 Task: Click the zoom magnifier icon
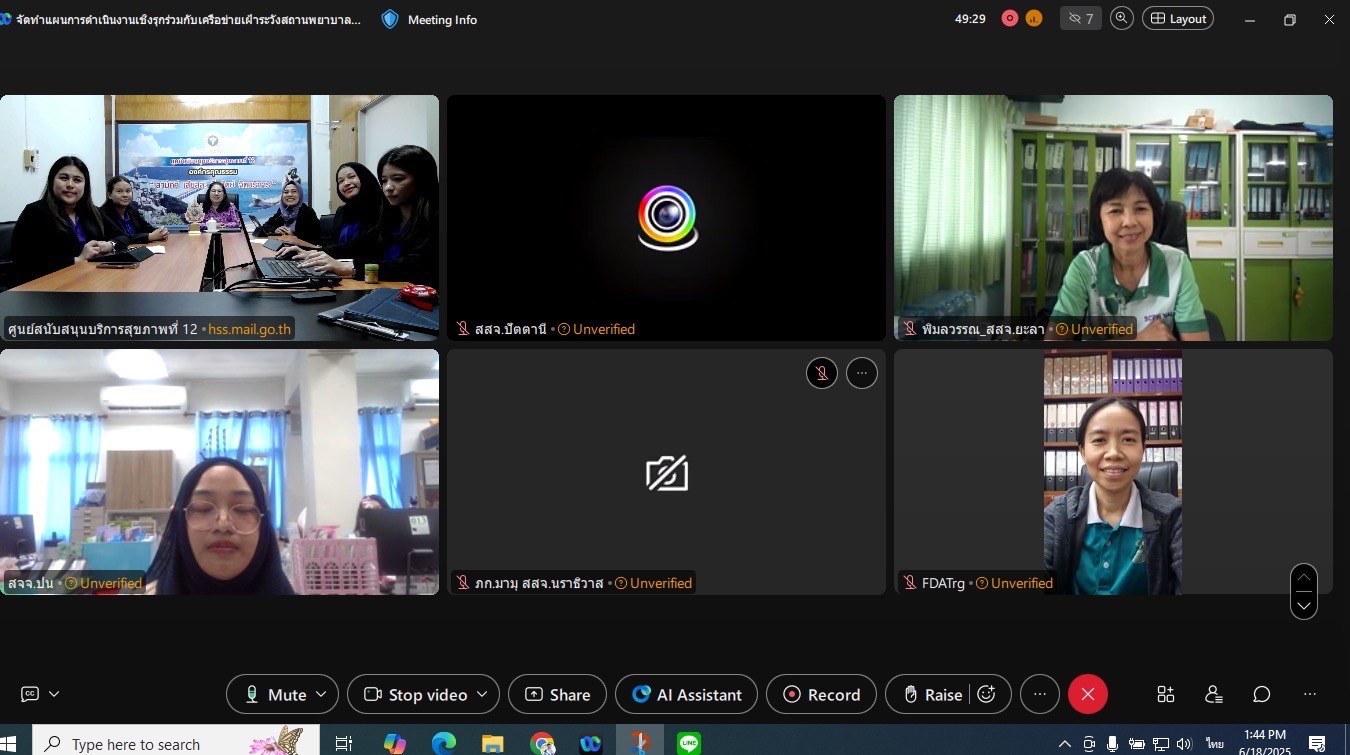tap(1122, 18)
